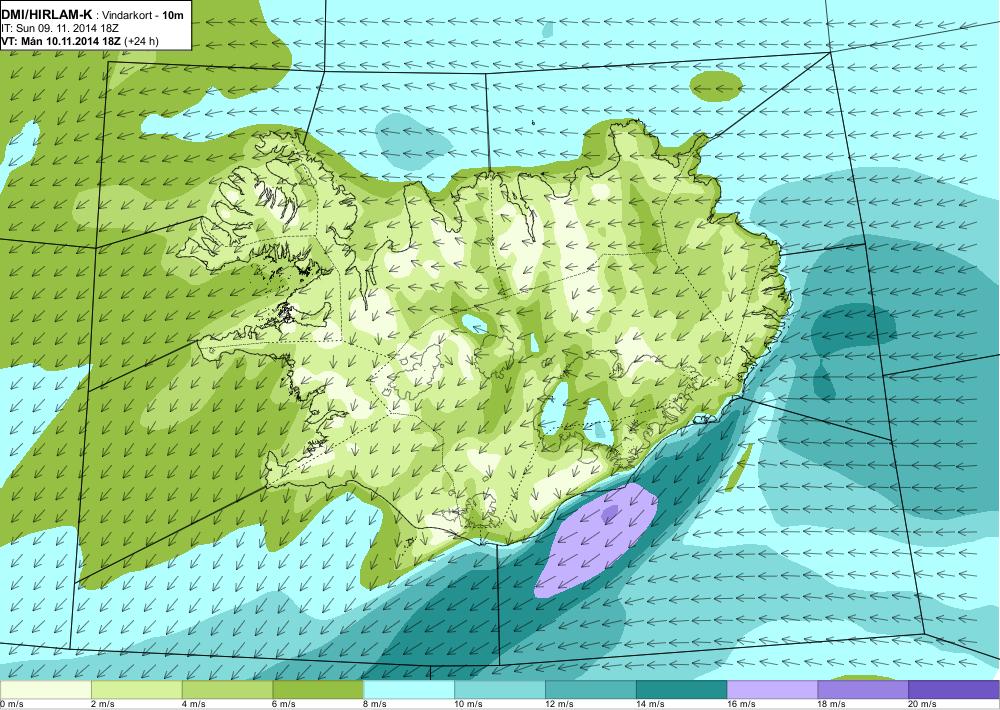Click the medium purple 18–20 m/s legend swatch
1000x710 pixels.
tap(863, 690)
